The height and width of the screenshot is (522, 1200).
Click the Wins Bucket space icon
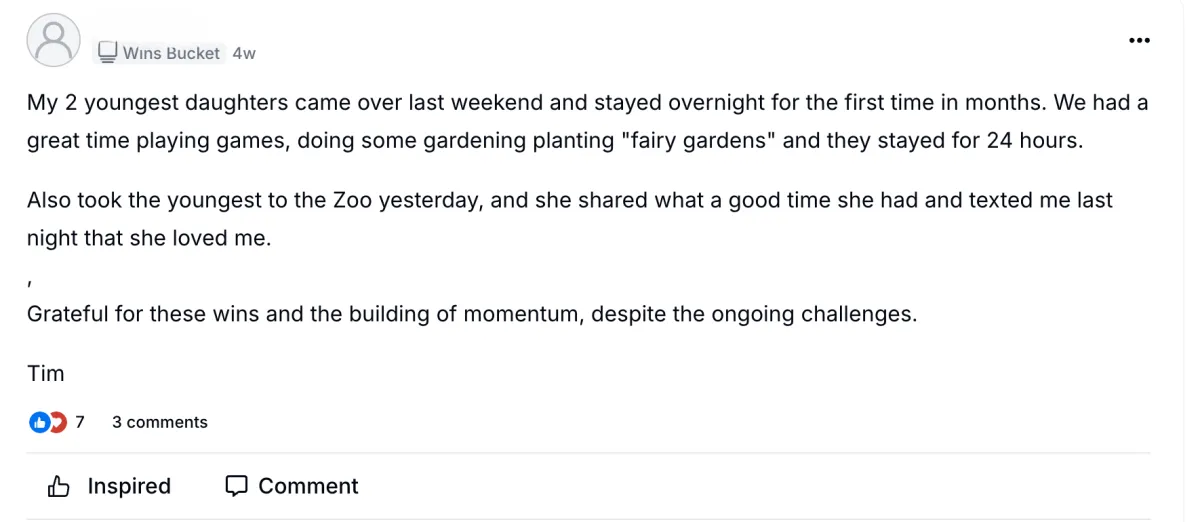pos(108,51)
